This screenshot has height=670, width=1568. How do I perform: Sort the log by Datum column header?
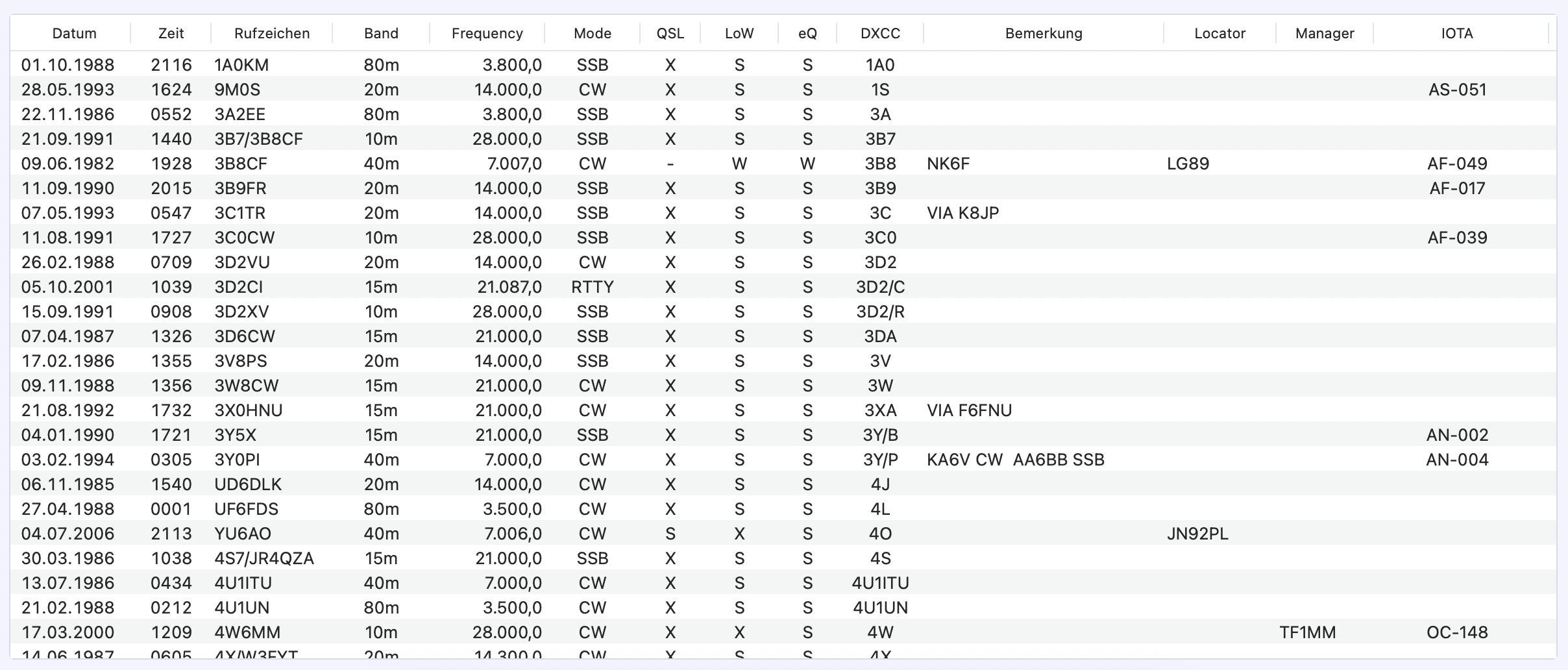pos(74,33)
